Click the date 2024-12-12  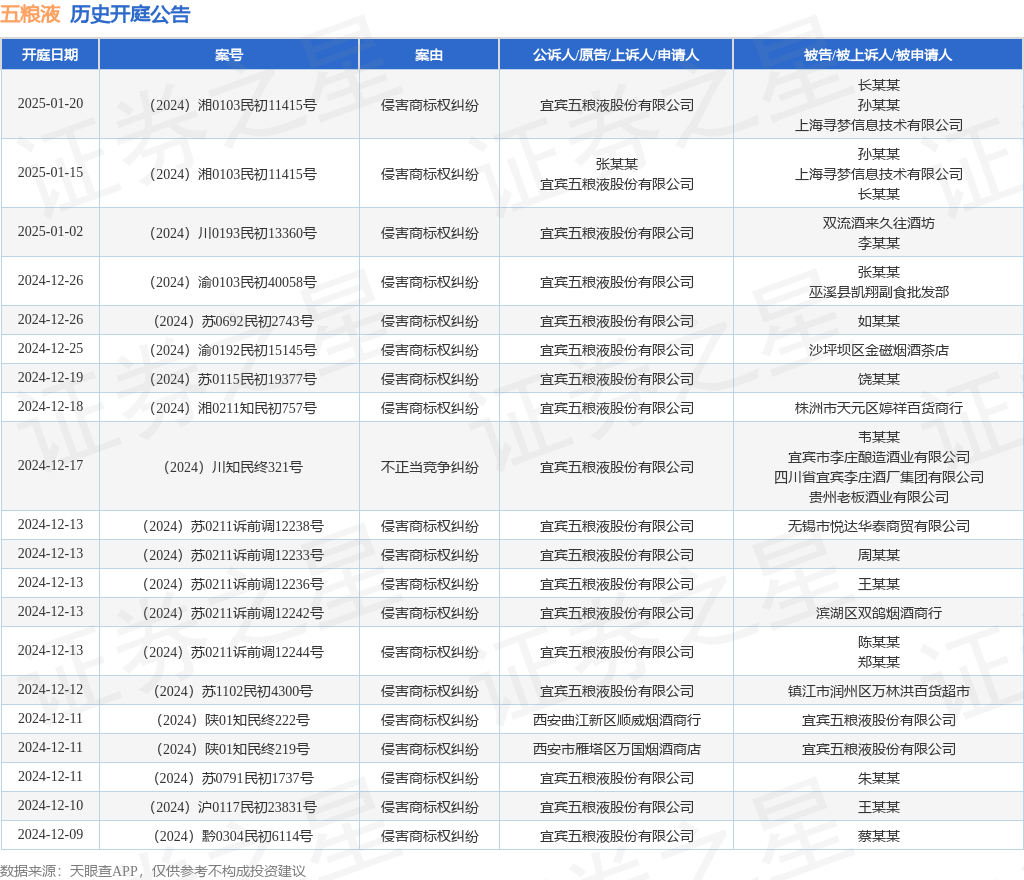50,689
